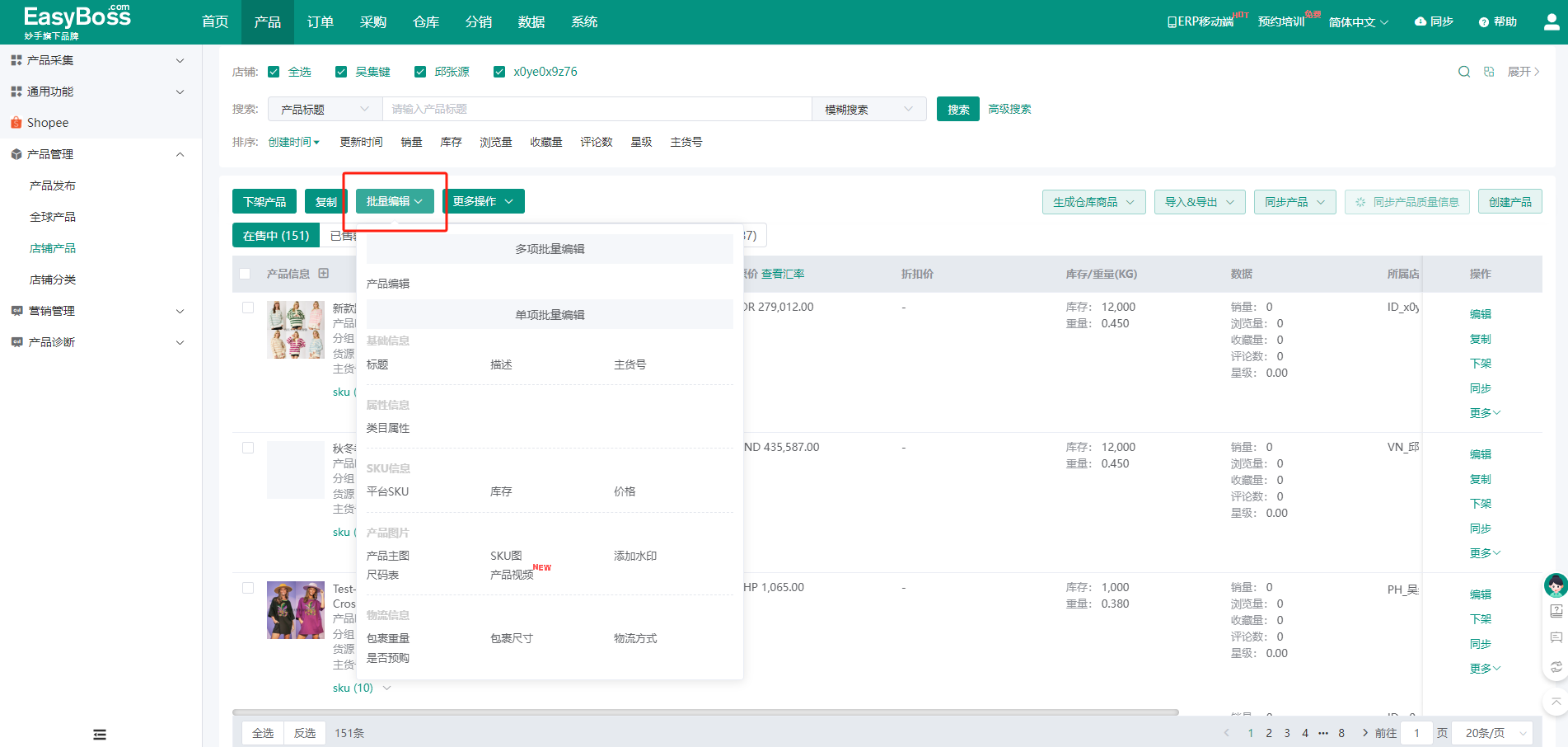Open the search magnifier icon at top right
The image size is (1568, 747).
pyautogui.click(x=1464, y=72)
